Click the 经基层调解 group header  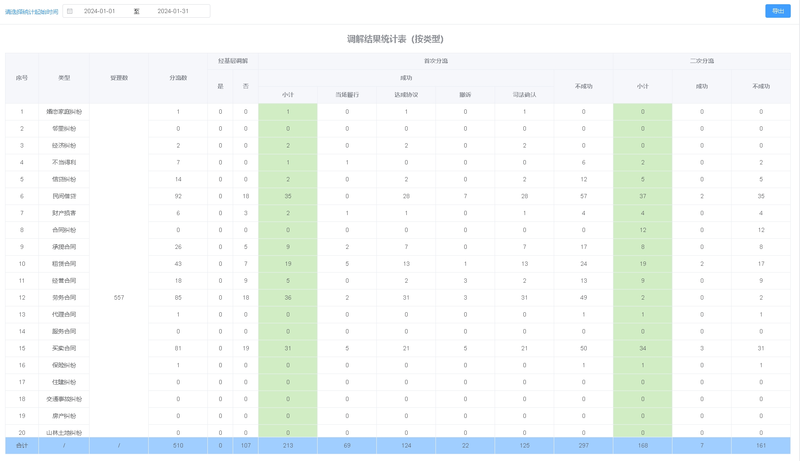[233, 61]
